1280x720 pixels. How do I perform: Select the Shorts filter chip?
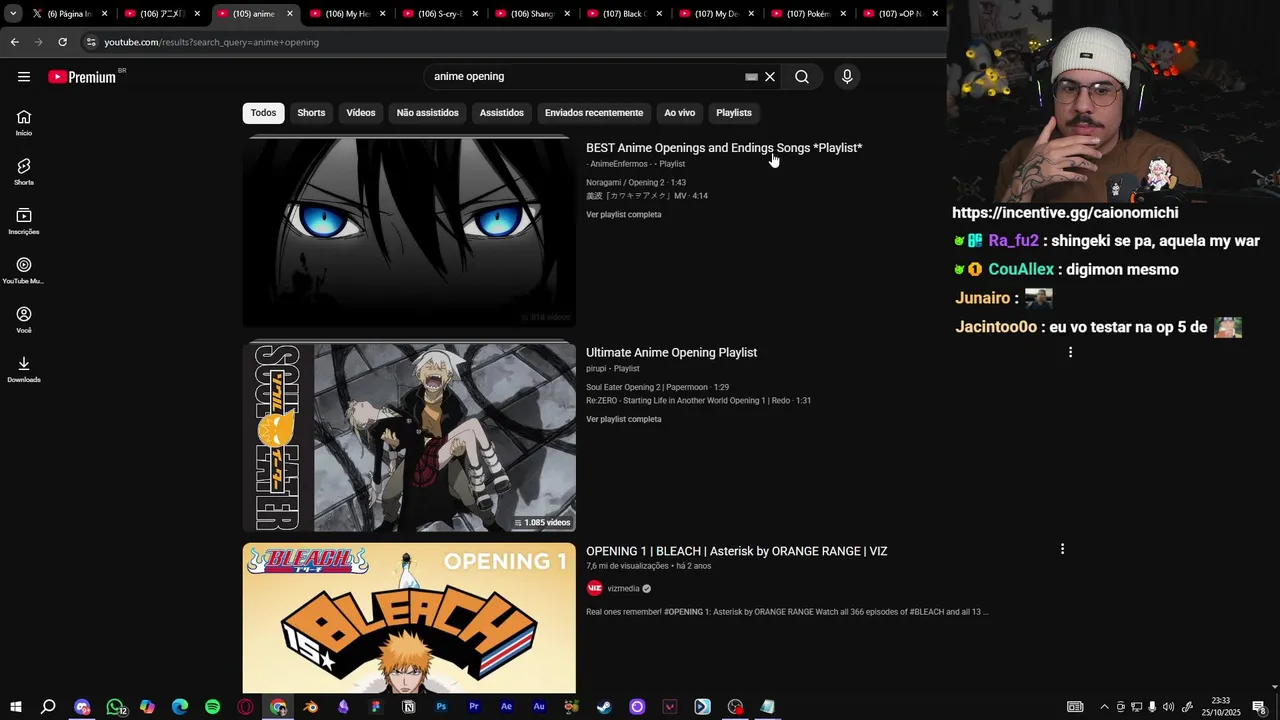tap(311, 113)
